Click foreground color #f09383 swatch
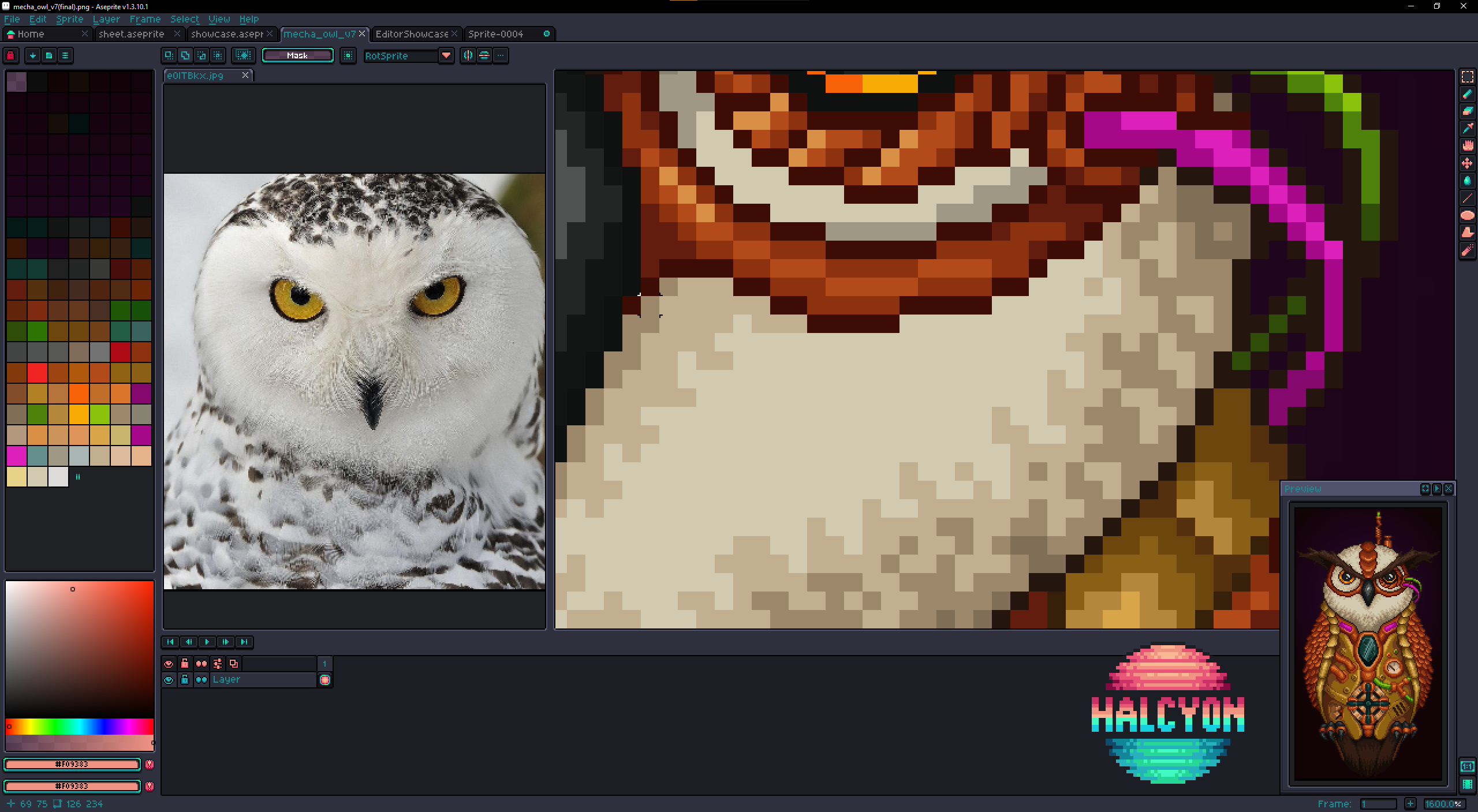 point(72,765)
